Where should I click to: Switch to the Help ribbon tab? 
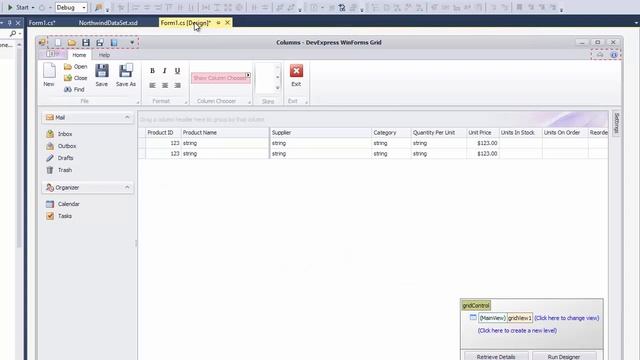pos(104,55)
